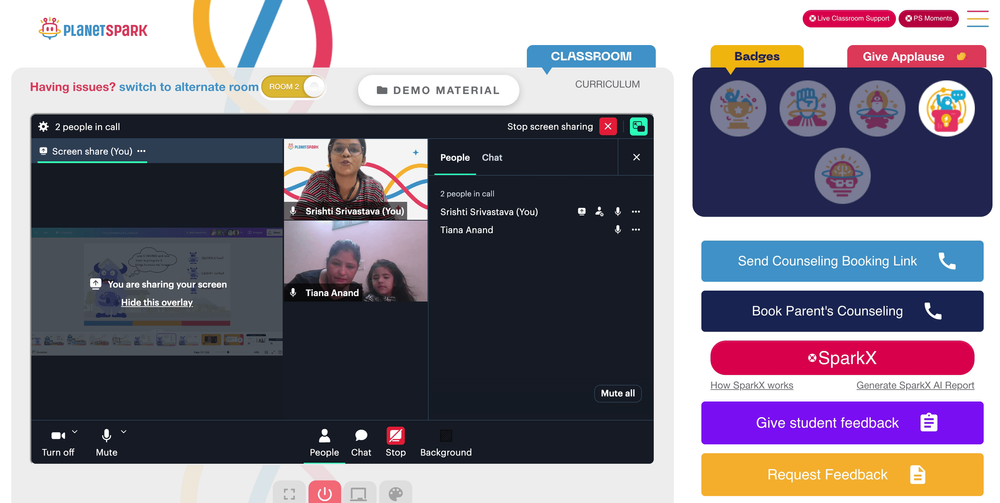Click Give Applause button

[914, 57]
